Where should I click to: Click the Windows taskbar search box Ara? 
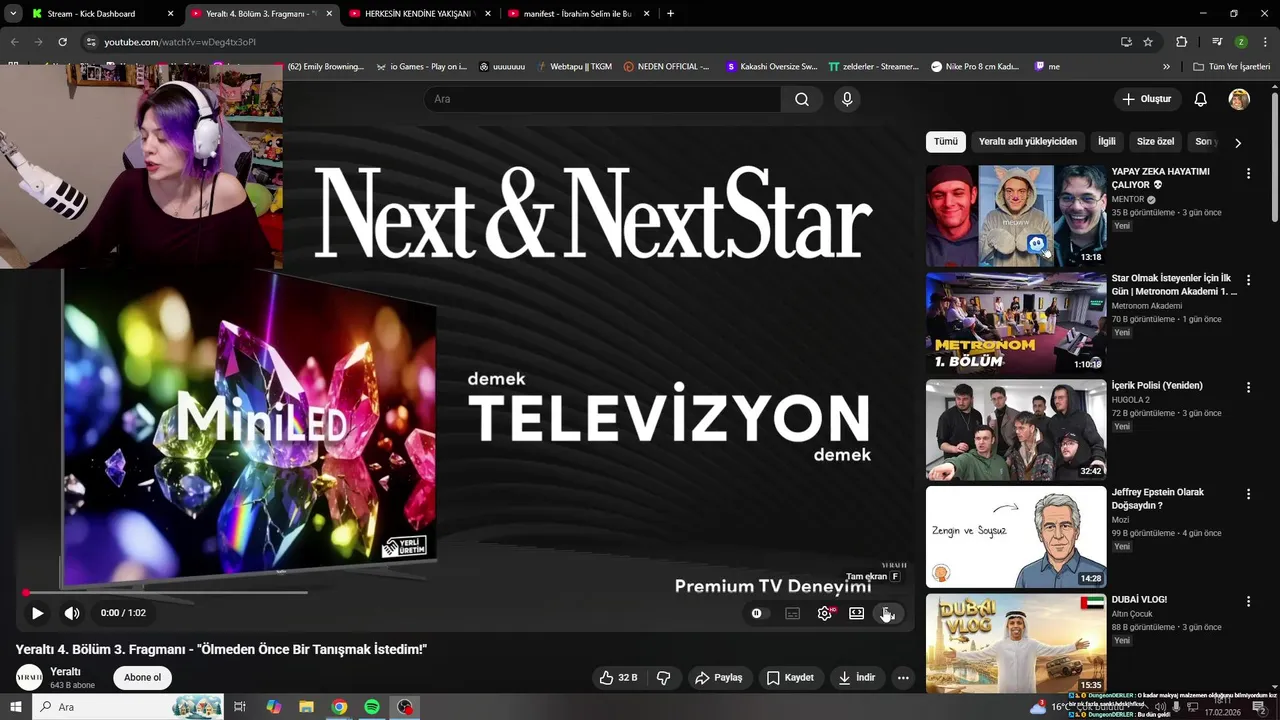point(128,707)
